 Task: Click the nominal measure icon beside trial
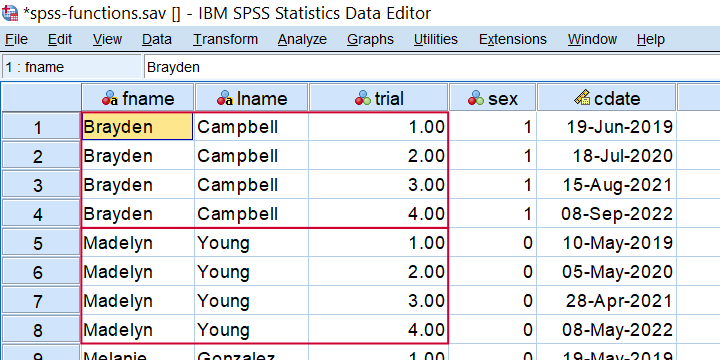point(363,98)
